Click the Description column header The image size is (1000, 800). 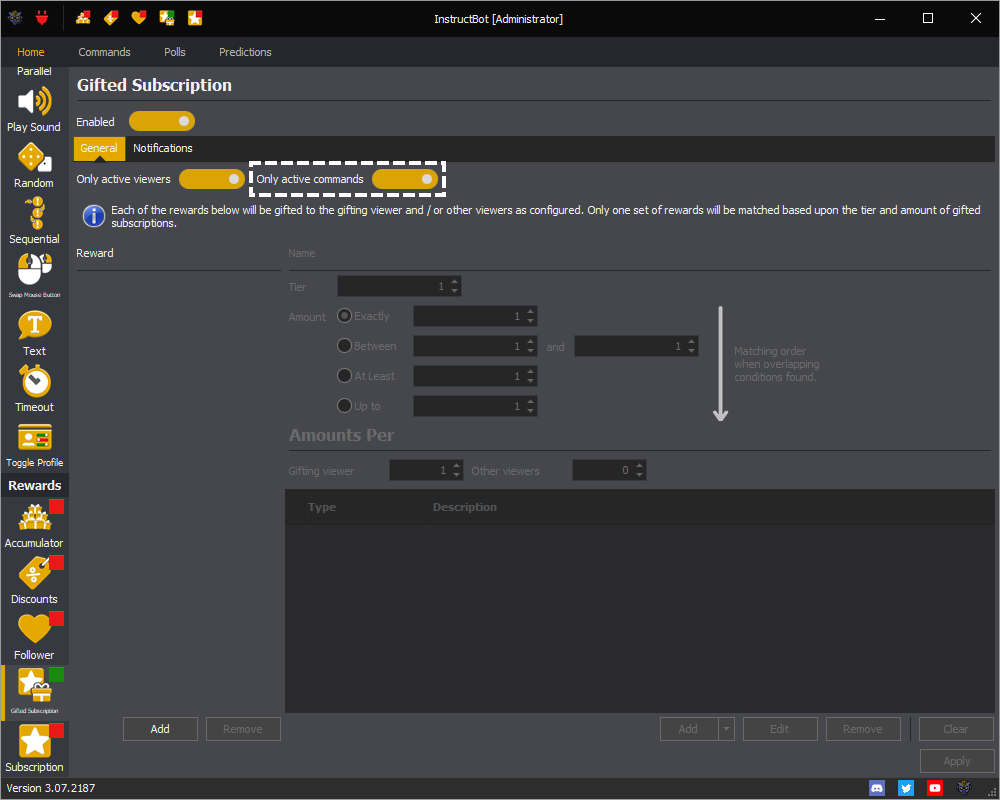465,507
